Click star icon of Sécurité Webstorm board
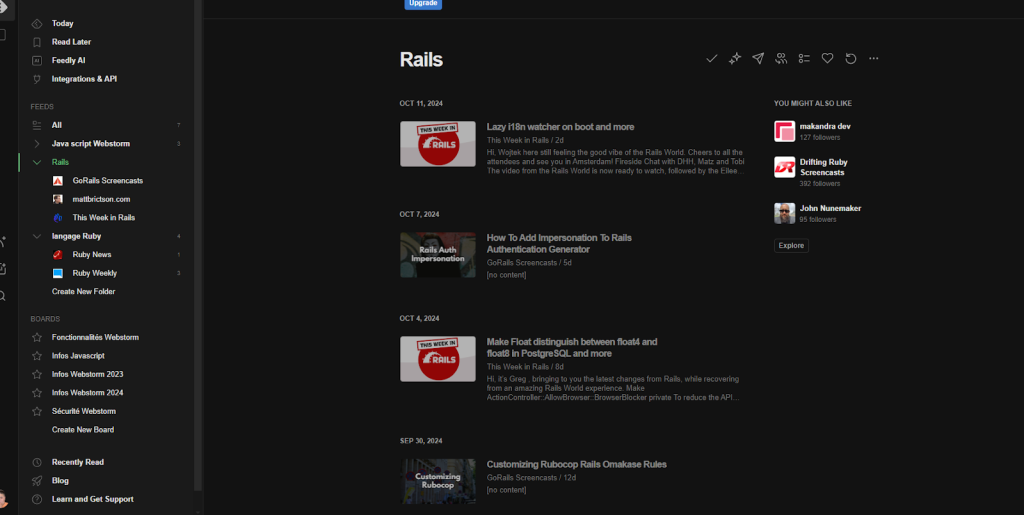This screenshot has width=1024, height=515. click(x=37, y=411)
